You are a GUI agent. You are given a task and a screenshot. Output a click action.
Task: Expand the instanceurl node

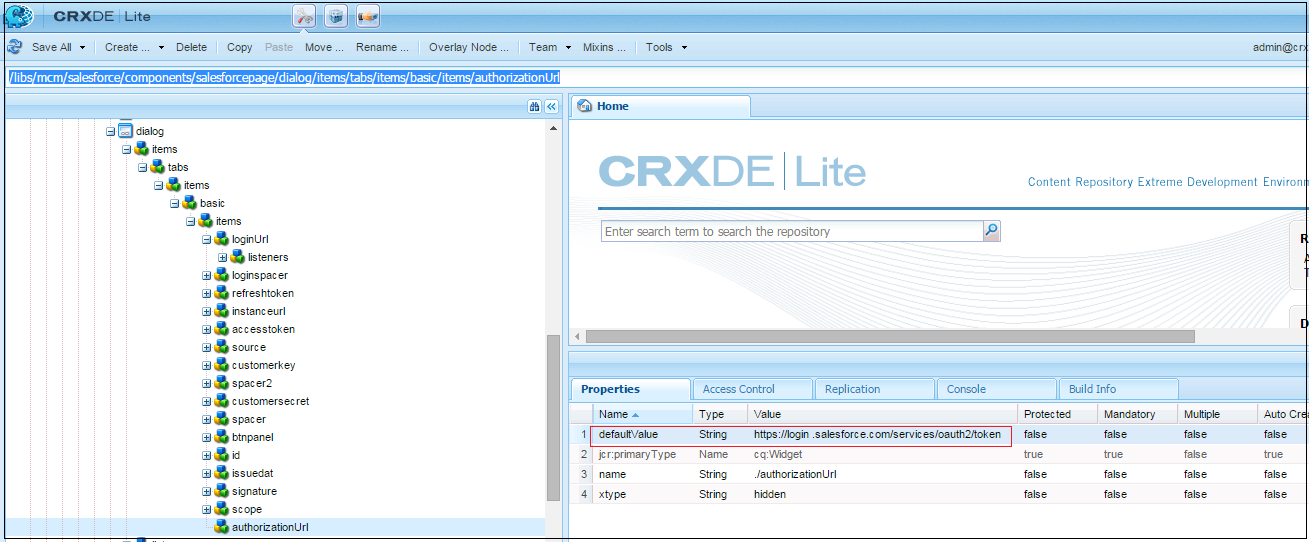(206, 311)
